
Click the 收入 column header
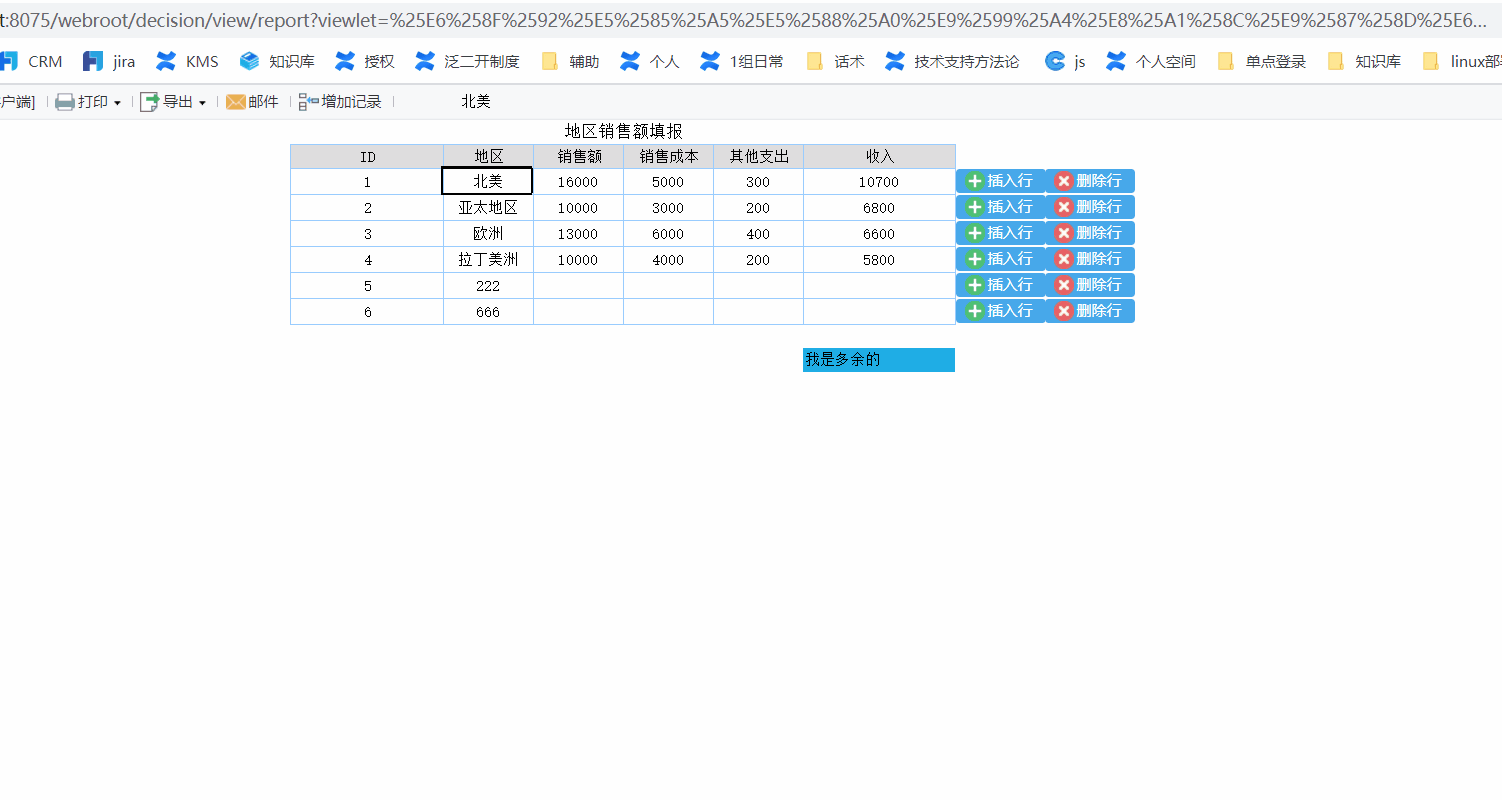(x=879, y=157)
